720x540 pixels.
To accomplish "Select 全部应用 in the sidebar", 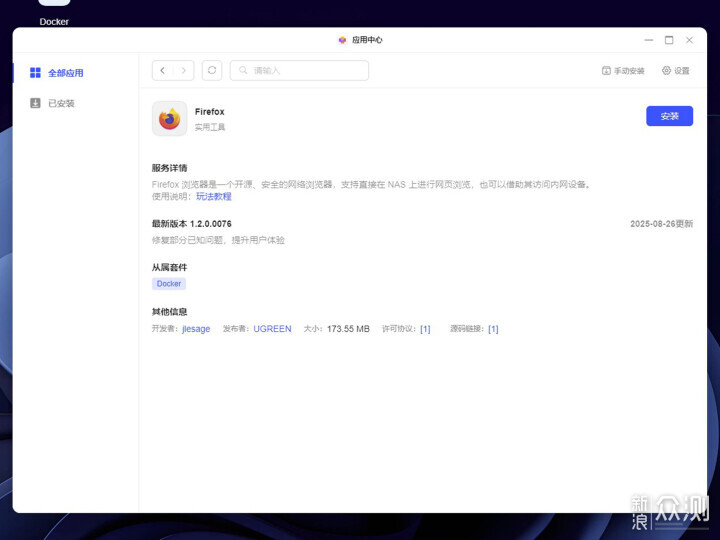I will 66,73.
